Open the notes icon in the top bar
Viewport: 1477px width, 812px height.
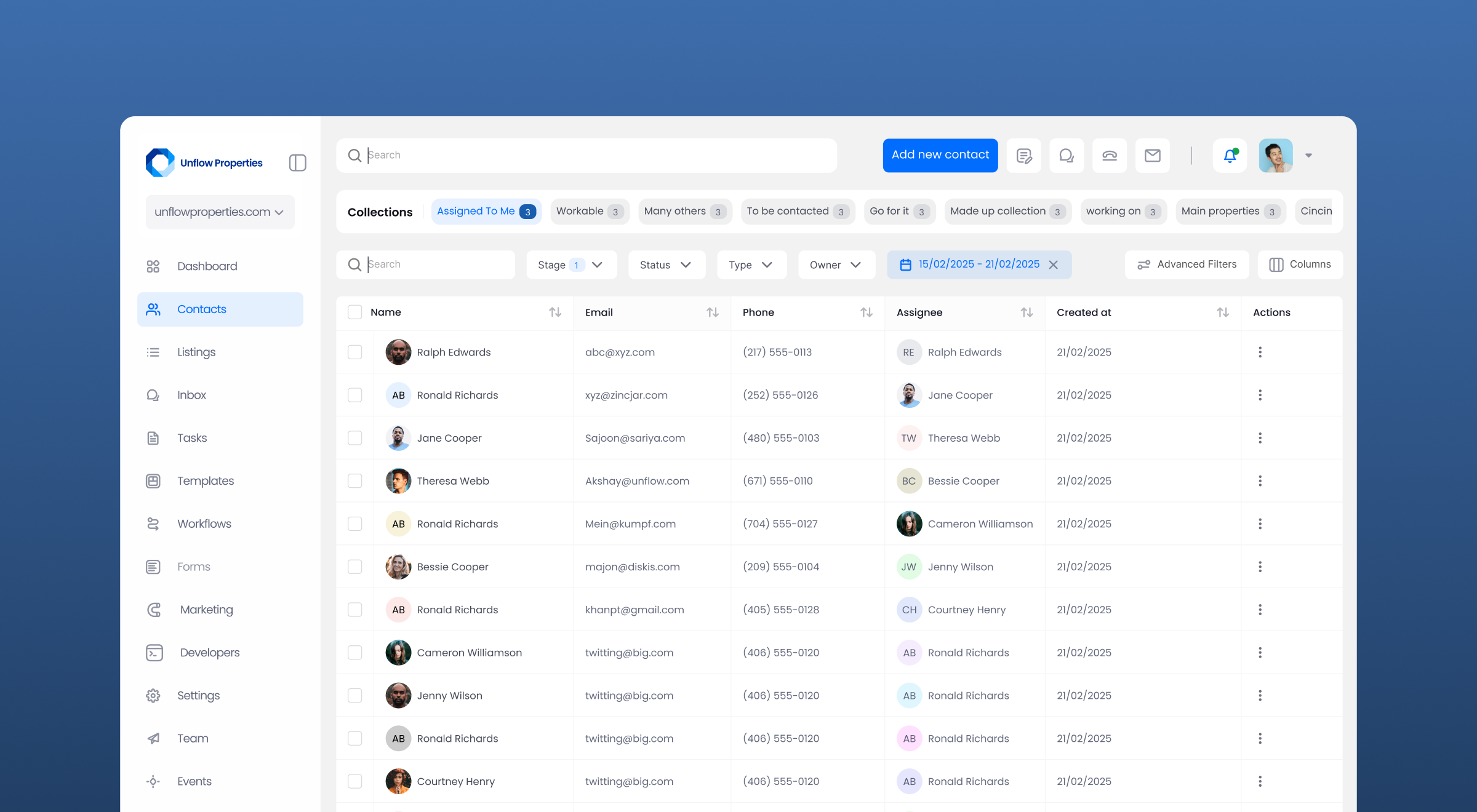1024,156
